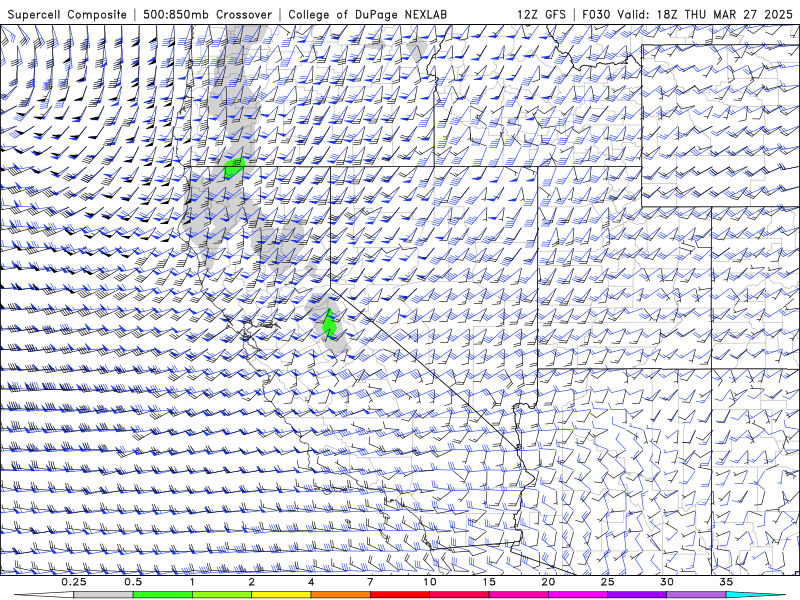Click the pink 15–20 color bar segment
Image resolution: width=800 pixels, height=600 pixels.
coord(518,595)
